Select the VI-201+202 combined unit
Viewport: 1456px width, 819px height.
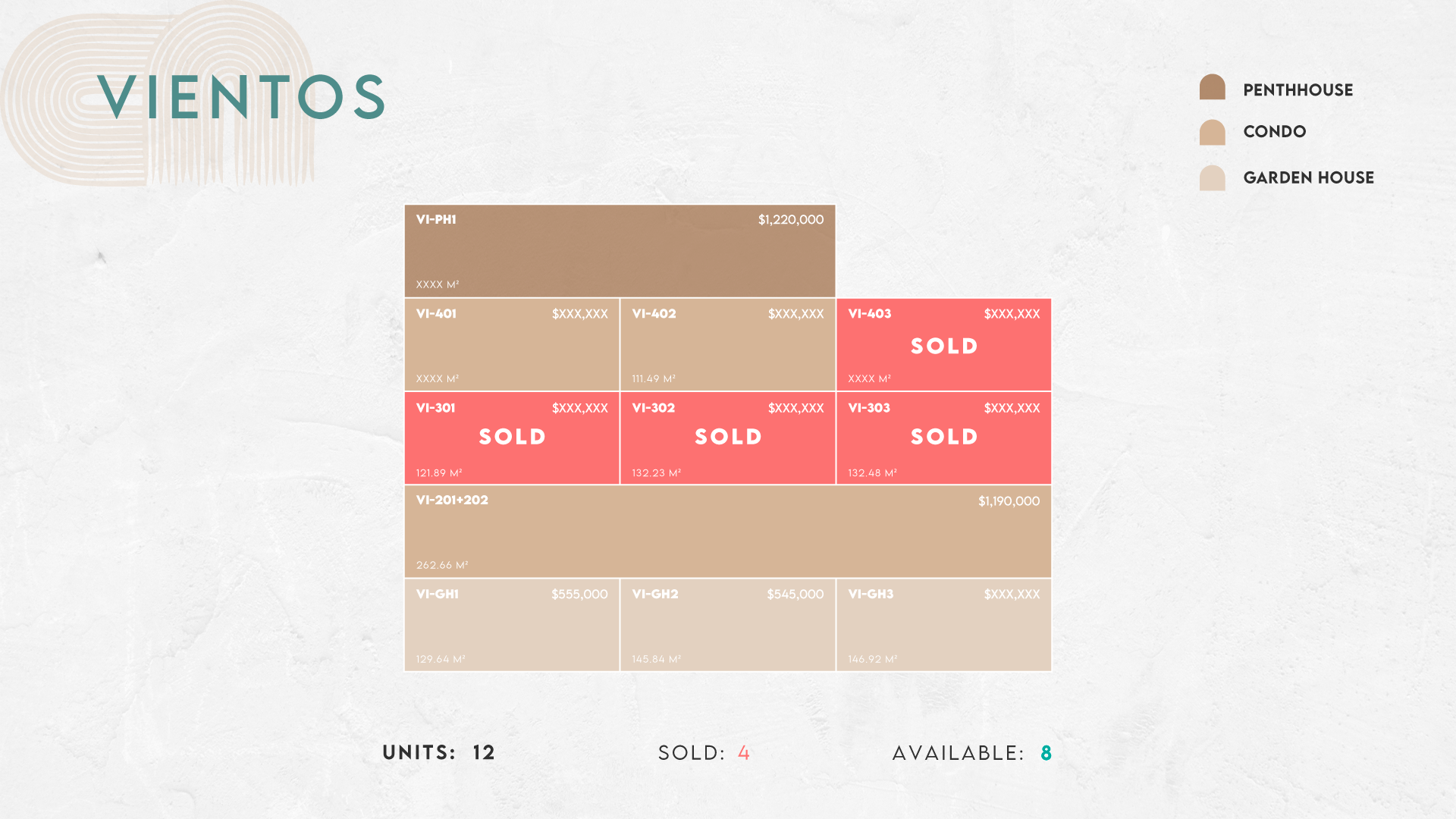(x=728, y=532)
